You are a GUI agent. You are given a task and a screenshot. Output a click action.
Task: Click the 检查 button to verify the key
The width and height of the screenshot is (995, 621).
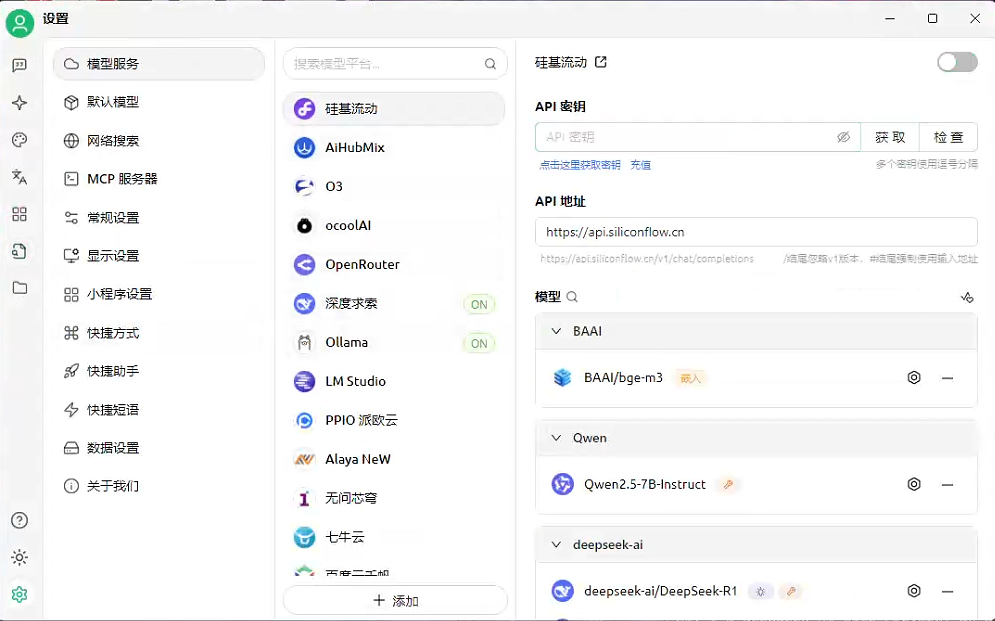pyautogui.click(x=948, y=137)
